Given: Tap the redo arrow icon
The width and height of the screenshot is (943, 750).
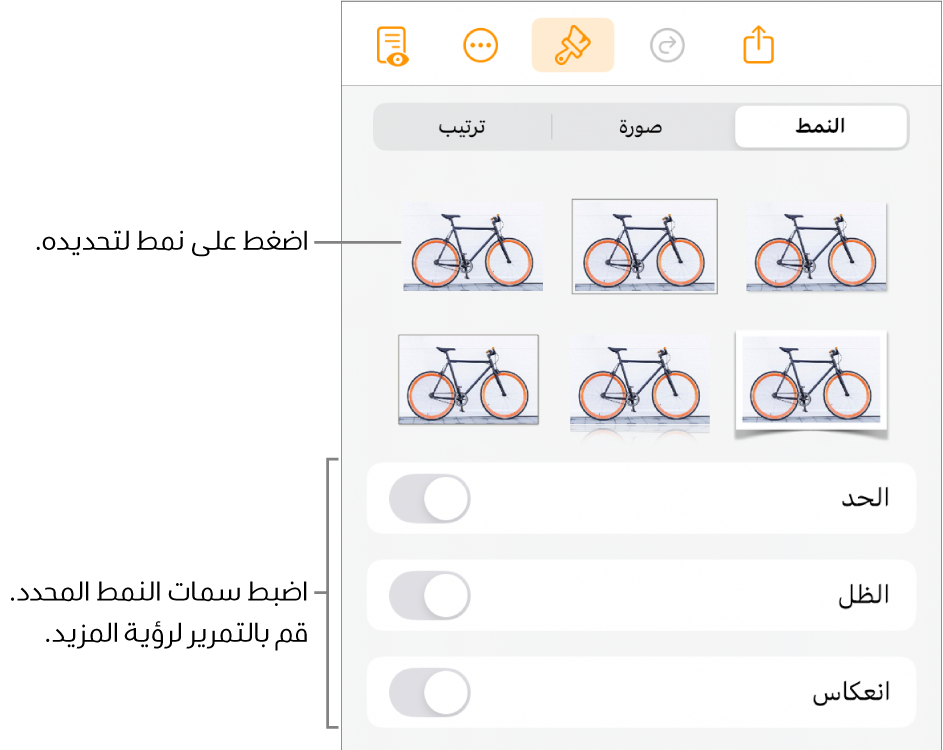Looking at the screenshot, I should click(666, 46).
